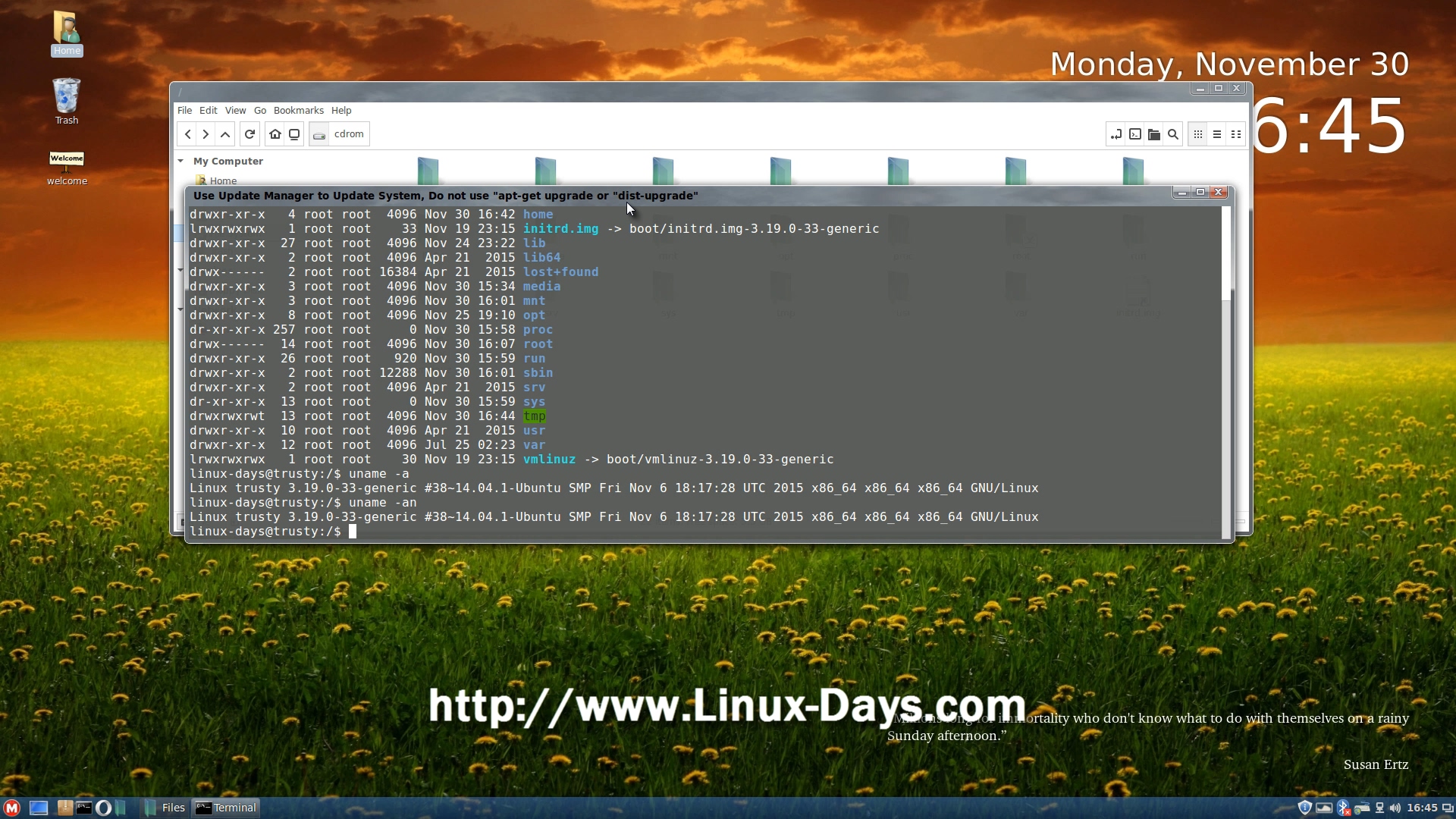Go to Home folder via toolbar
This screenshot has height=819, width=1456.
[275, 134]
